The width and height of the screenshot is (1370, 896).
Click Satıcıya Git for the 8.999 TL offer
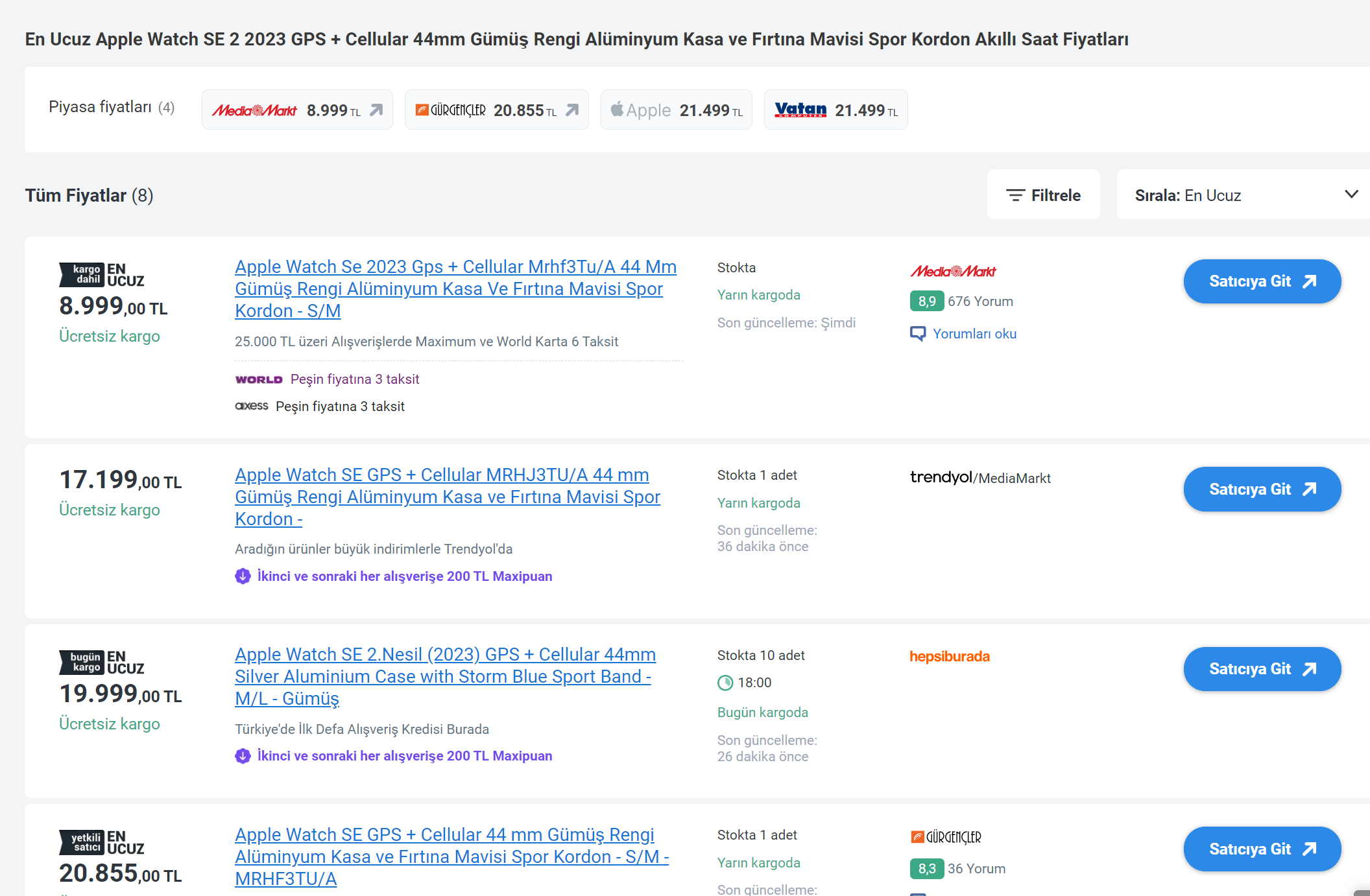click(1262, 281)
